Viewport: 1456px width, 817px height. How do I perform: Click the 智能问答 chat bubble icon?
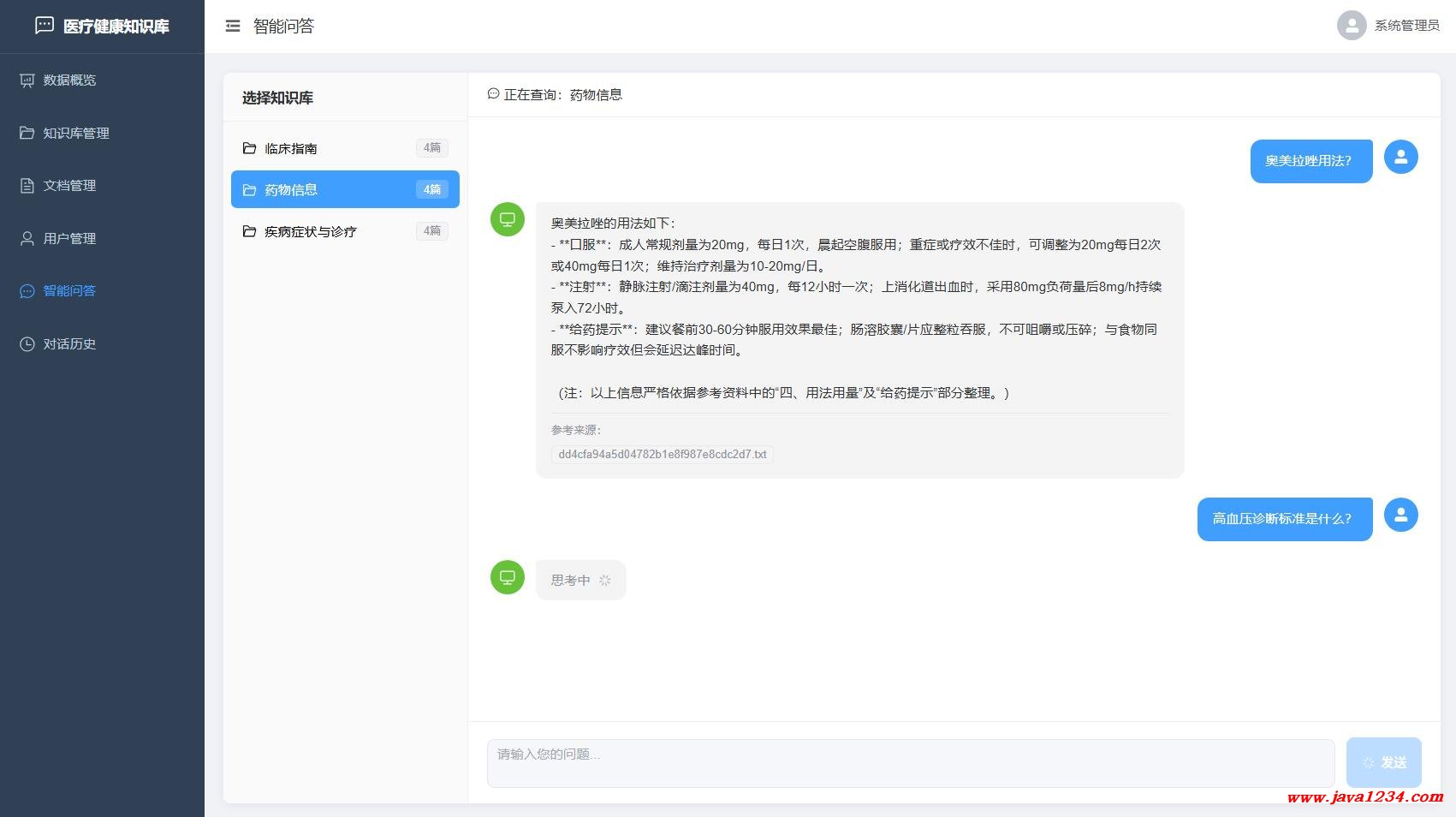point(27,291)
